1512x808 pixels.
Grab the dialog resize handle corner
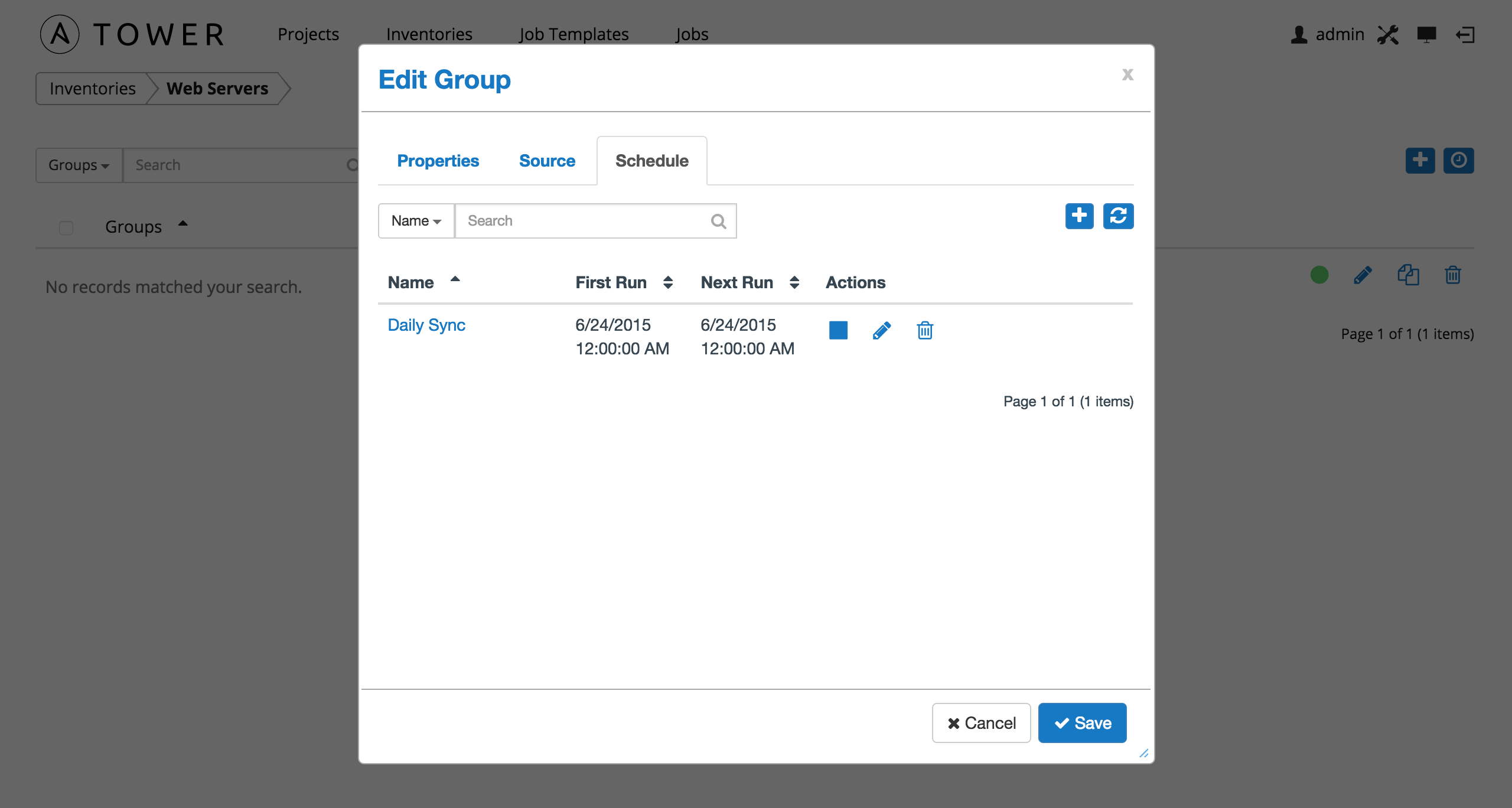pyautogui.click(x=1144, y=753)
